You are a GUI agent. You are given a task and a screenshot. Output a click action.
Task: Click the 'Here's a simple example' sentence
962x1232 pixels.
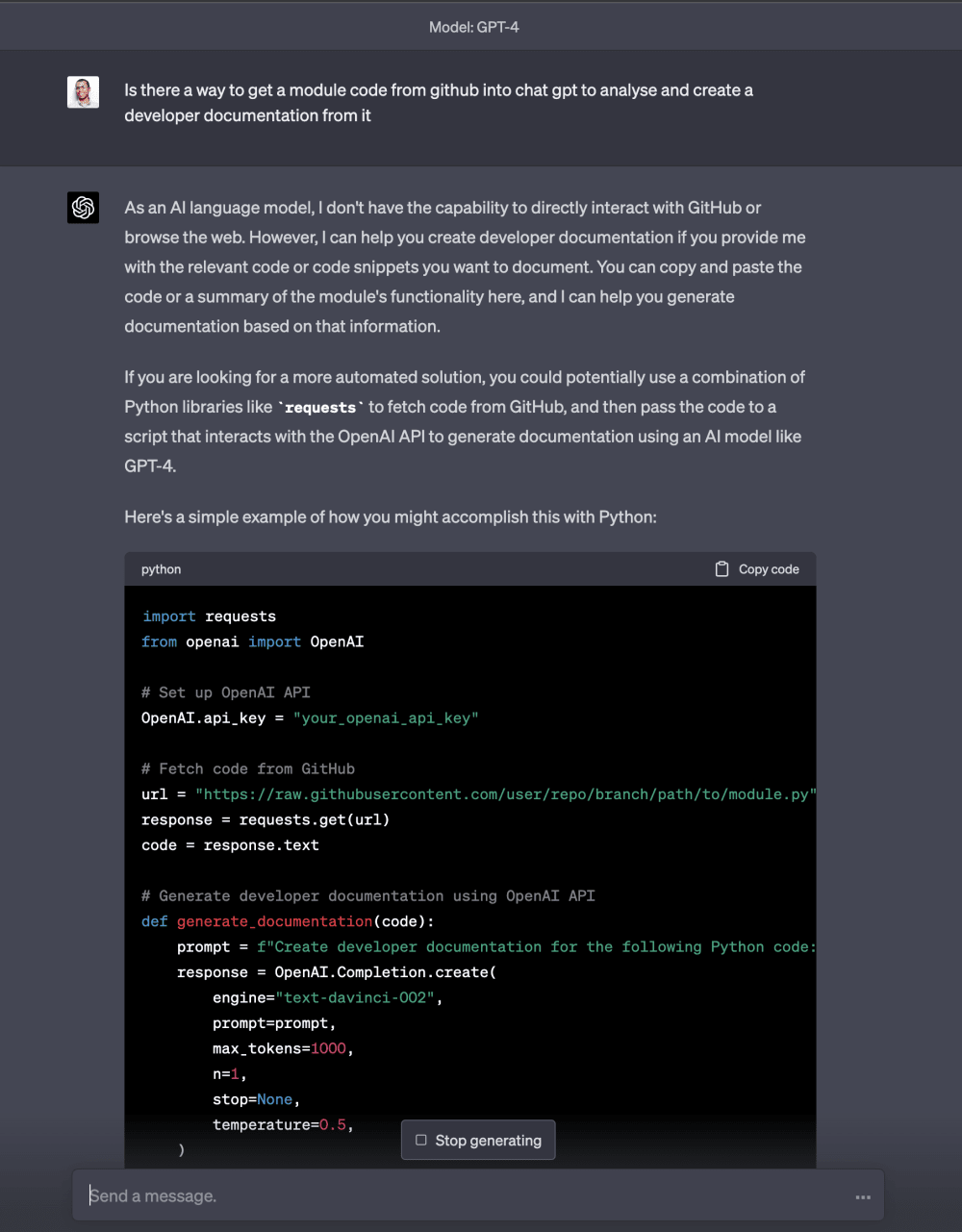coord(391,517)
